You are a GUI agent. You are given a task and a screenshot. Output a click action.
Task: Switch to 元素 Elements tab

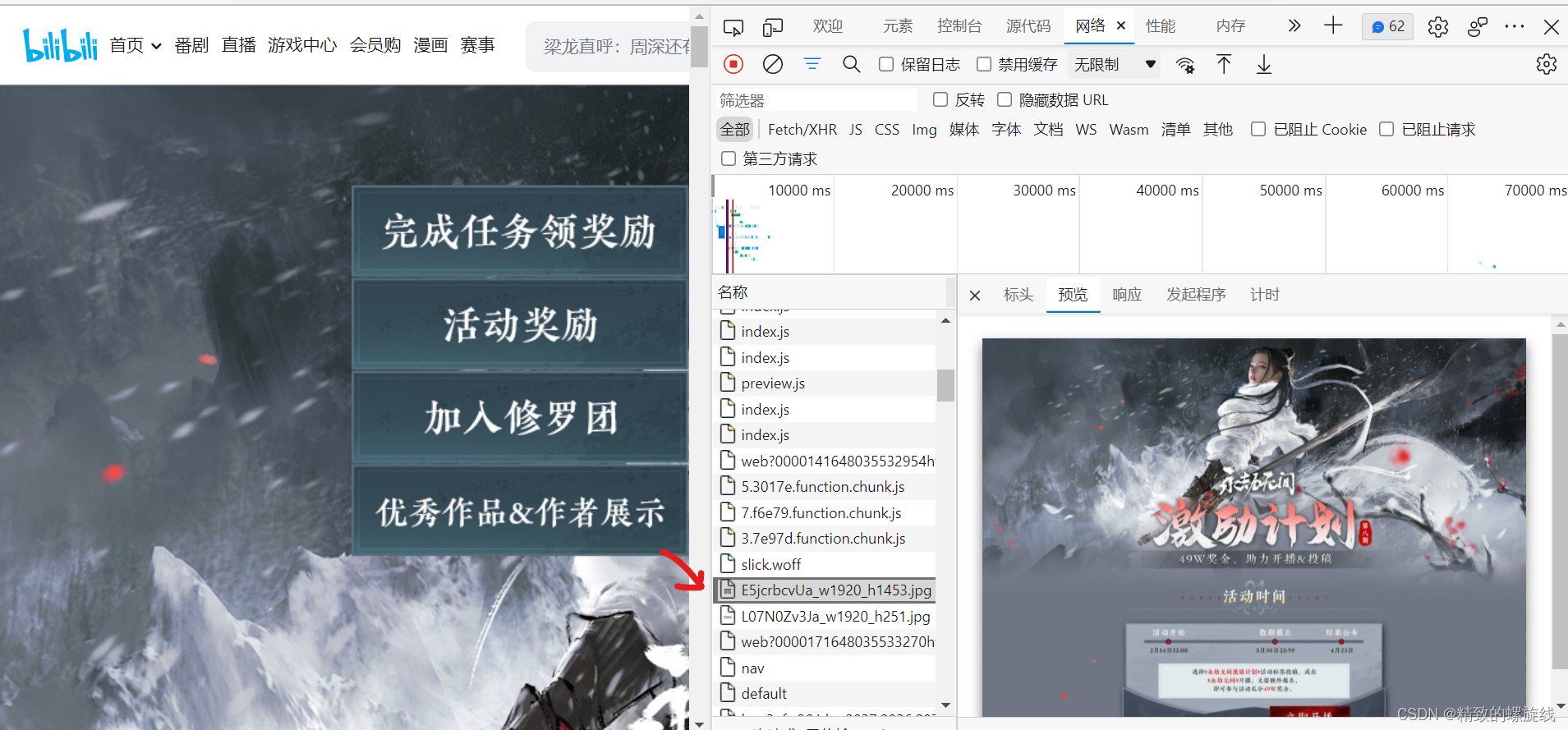click(898, 26)
